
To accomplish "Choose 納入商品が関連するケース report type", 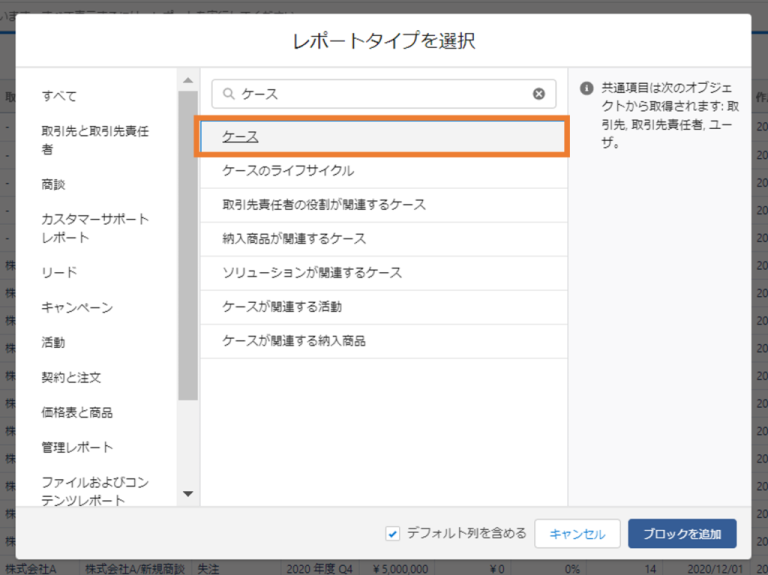I will [x=294, y=239].
